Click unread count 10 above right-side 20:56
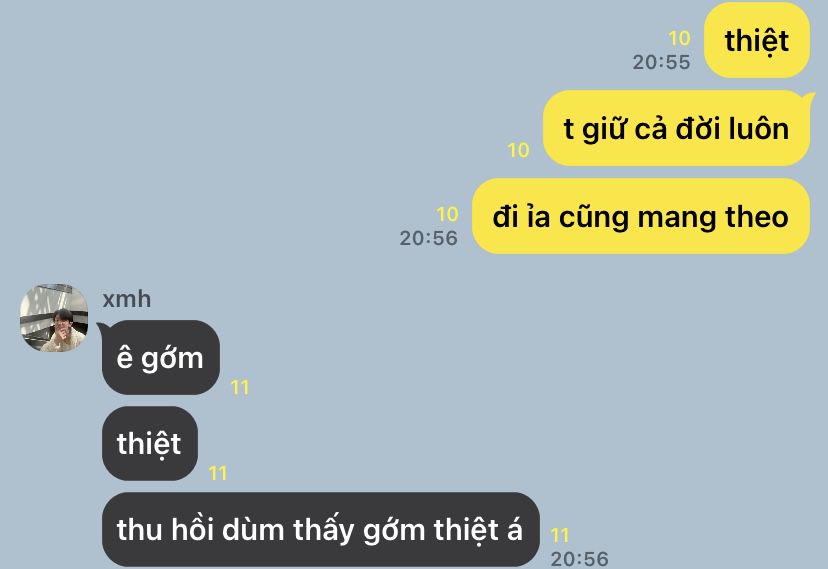Image resolution: width=828 pixels, height=569 pixels. coord(447,214)
